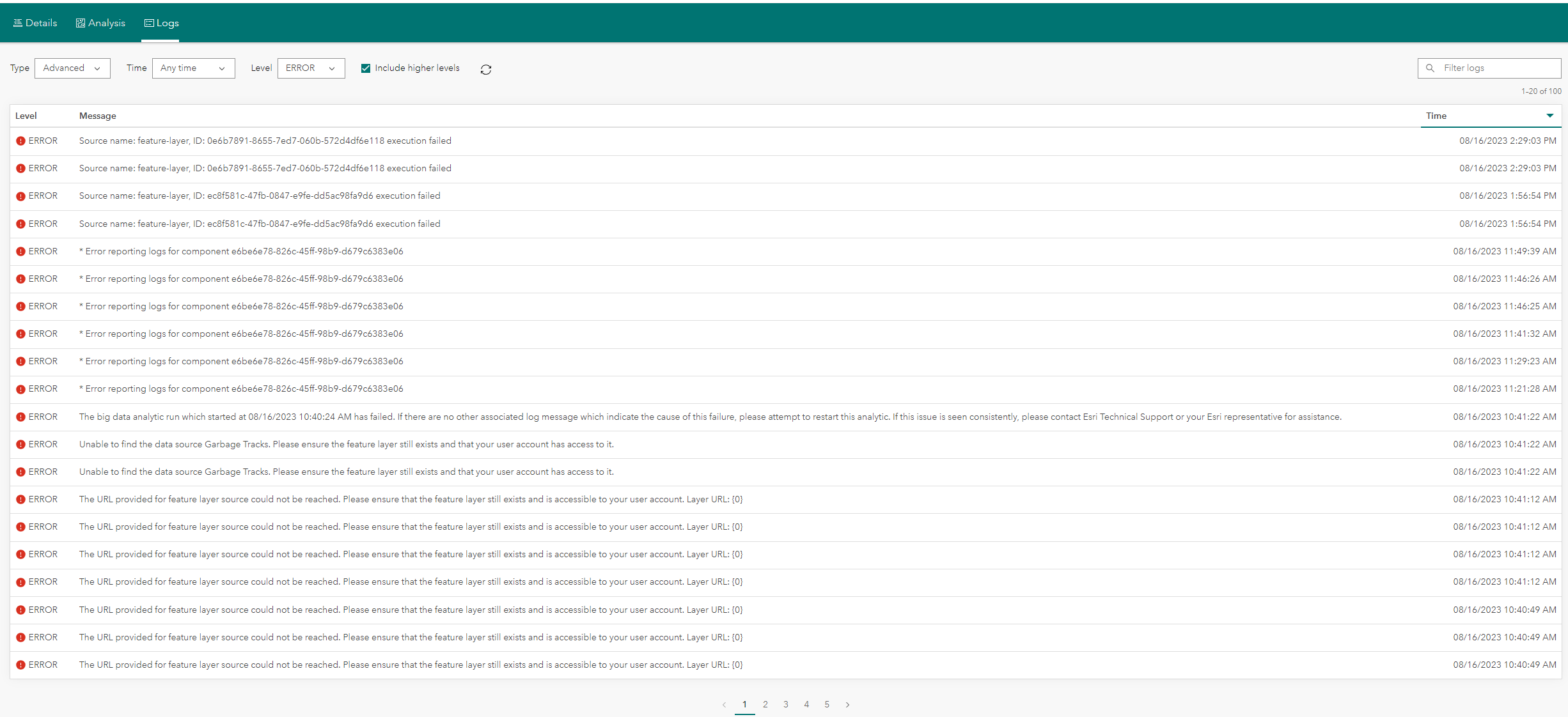
Task: Click the previous page chevron in pagination
Action: [x=723, y=705]
